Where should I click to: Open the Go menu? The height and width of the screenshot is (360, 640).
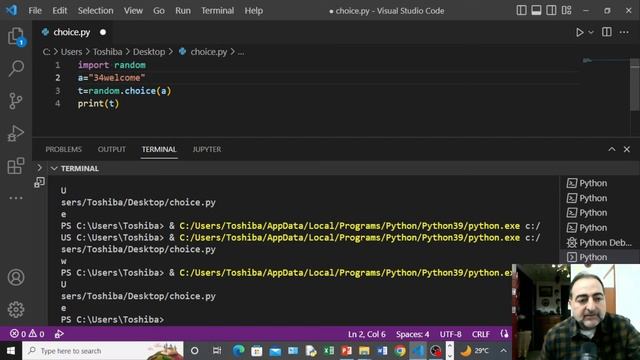pyautogui.click(x=159, y=11)
